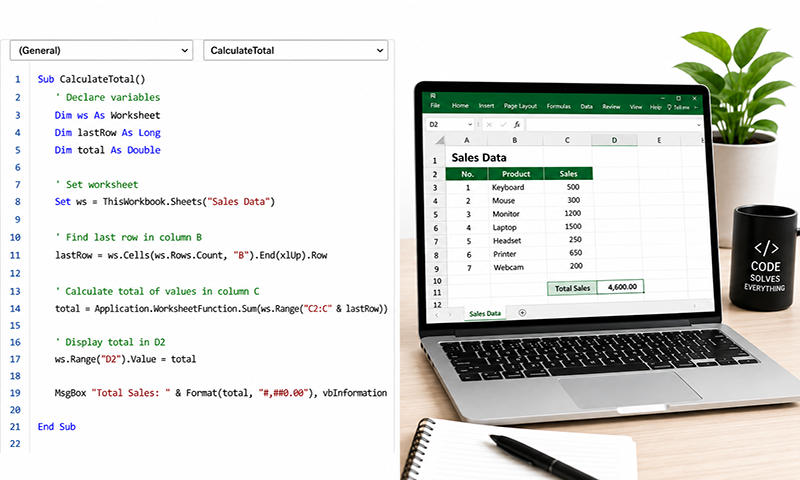Click the '' Declare variables' comment
This screenshot has width=800, height=480.
tap(107, 97)
